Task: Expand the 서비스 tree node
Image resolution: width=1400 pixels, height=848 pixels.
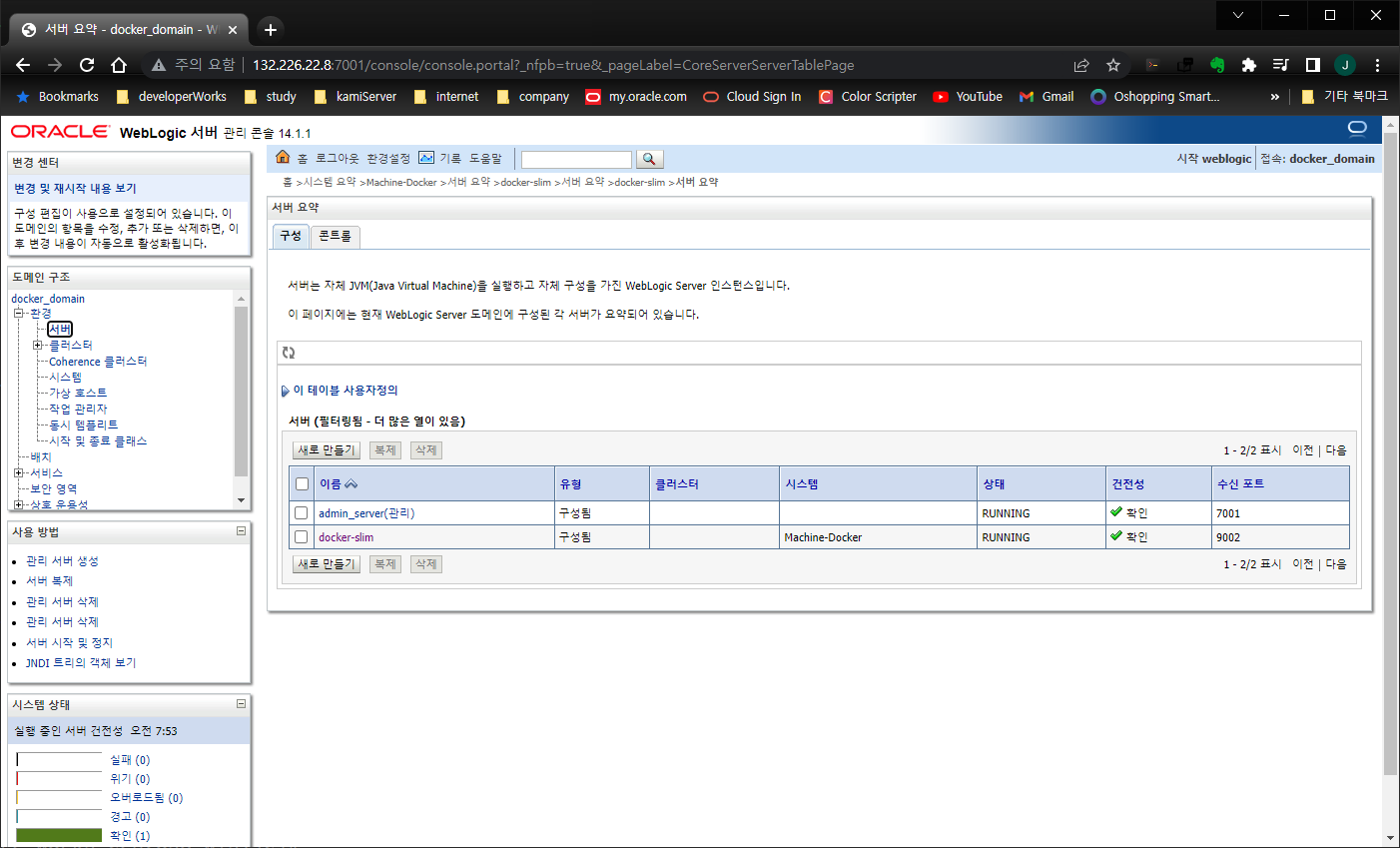Action: [x=18, y=473]
